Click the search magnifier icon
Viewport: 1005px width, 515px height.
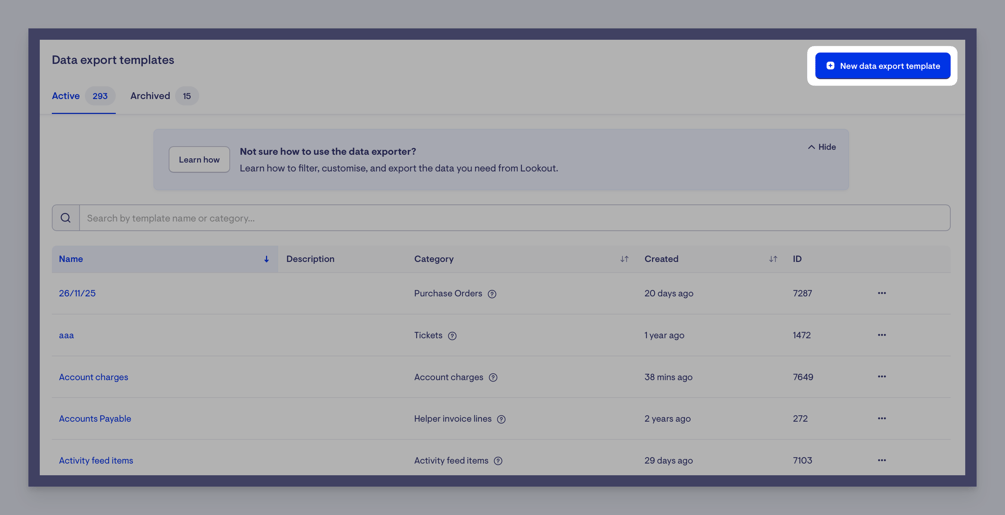click(65, 218)
